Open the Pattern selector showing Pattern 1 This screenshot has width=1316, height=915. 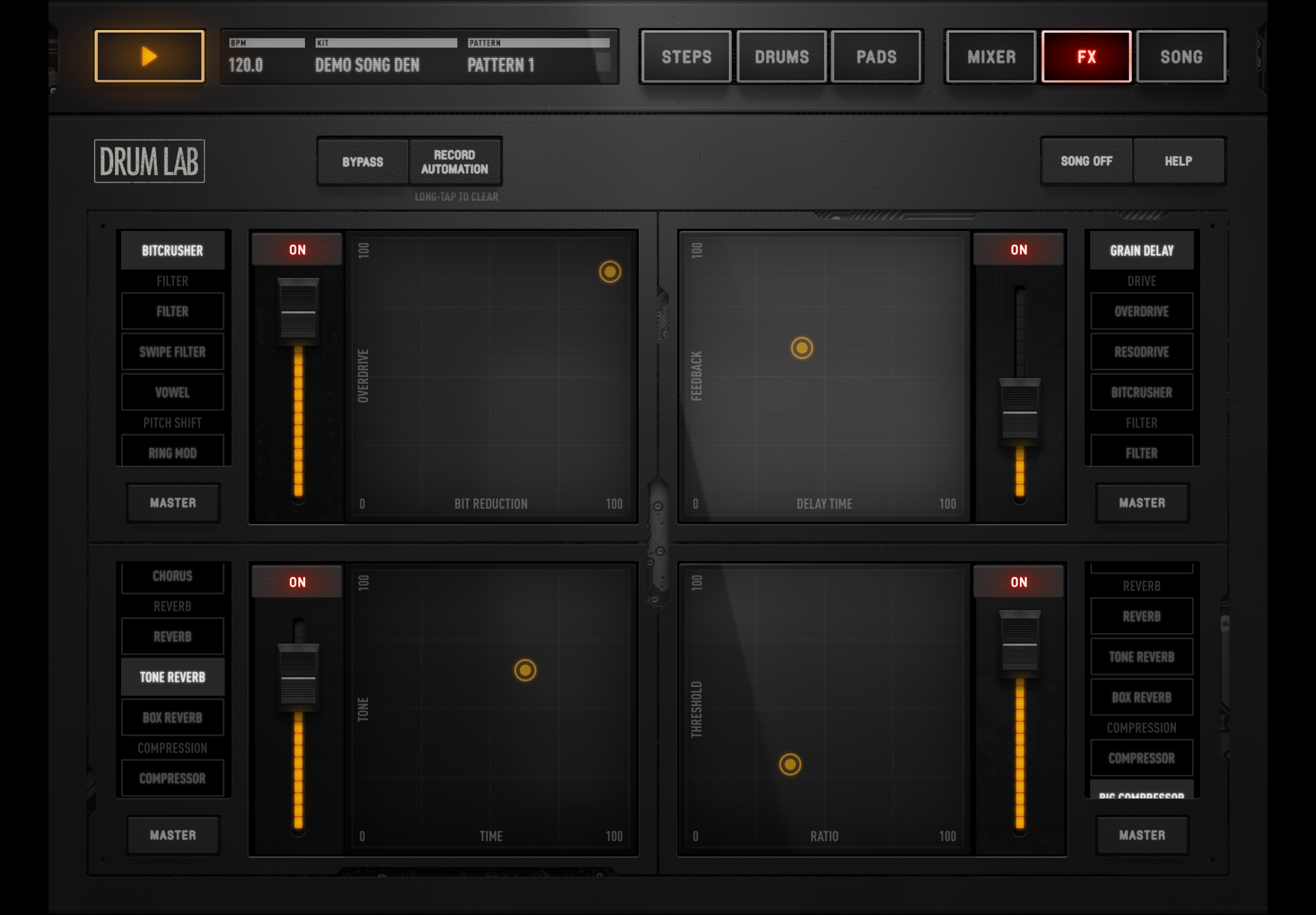coord(539,57)
